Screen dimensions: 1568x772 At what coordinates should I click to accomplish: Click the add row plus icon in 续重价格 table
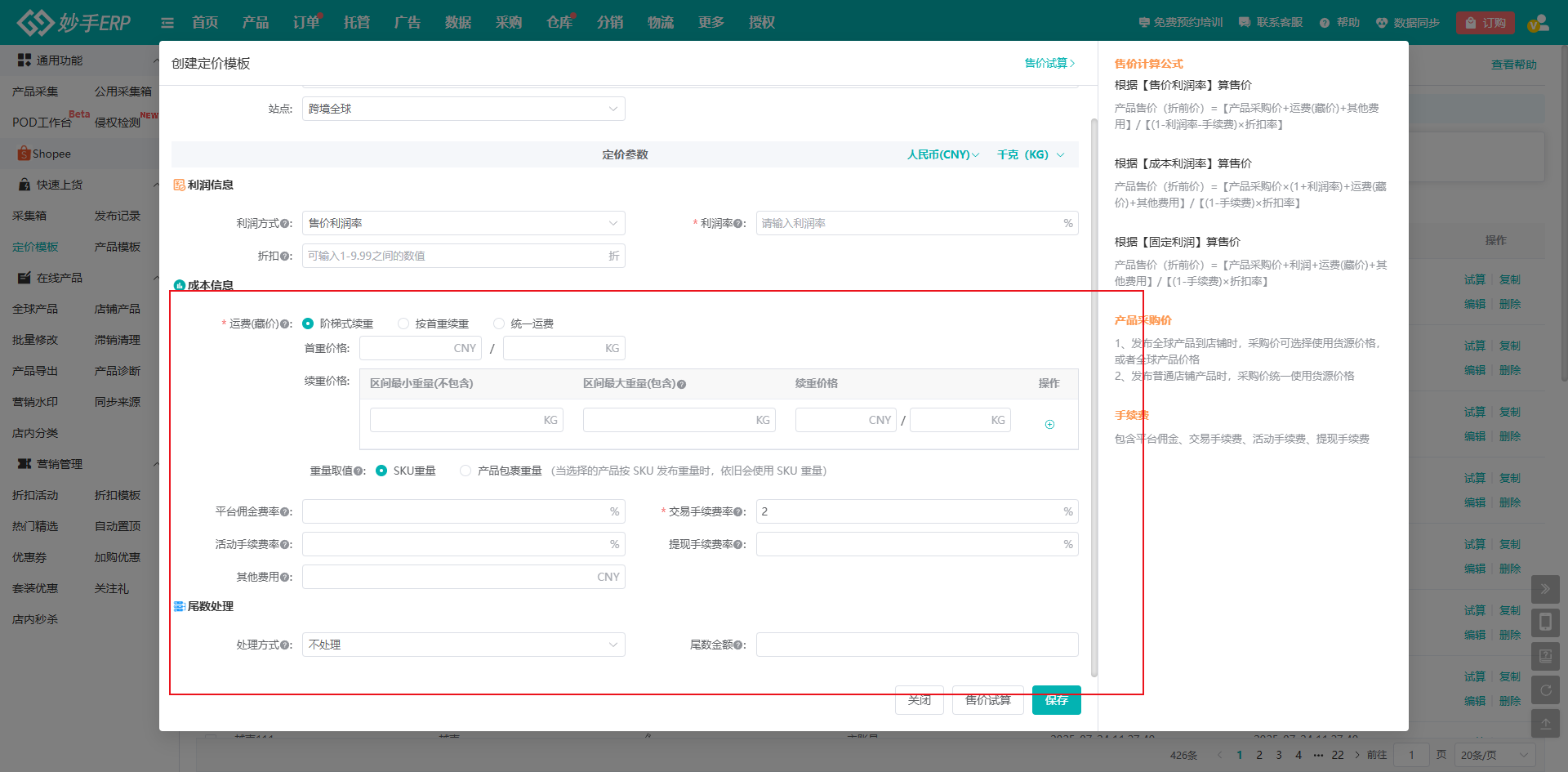point(1049,424)
